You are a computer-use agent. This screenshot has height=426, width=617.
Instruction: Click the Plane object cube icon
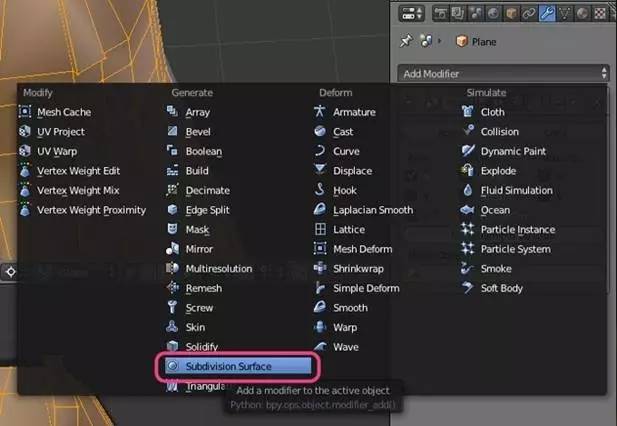click(x=462, y=41)
